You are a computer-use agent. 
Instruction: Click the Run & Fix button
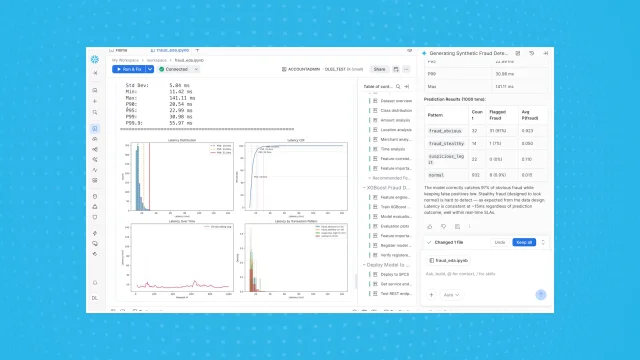click(x=129, y=69)
